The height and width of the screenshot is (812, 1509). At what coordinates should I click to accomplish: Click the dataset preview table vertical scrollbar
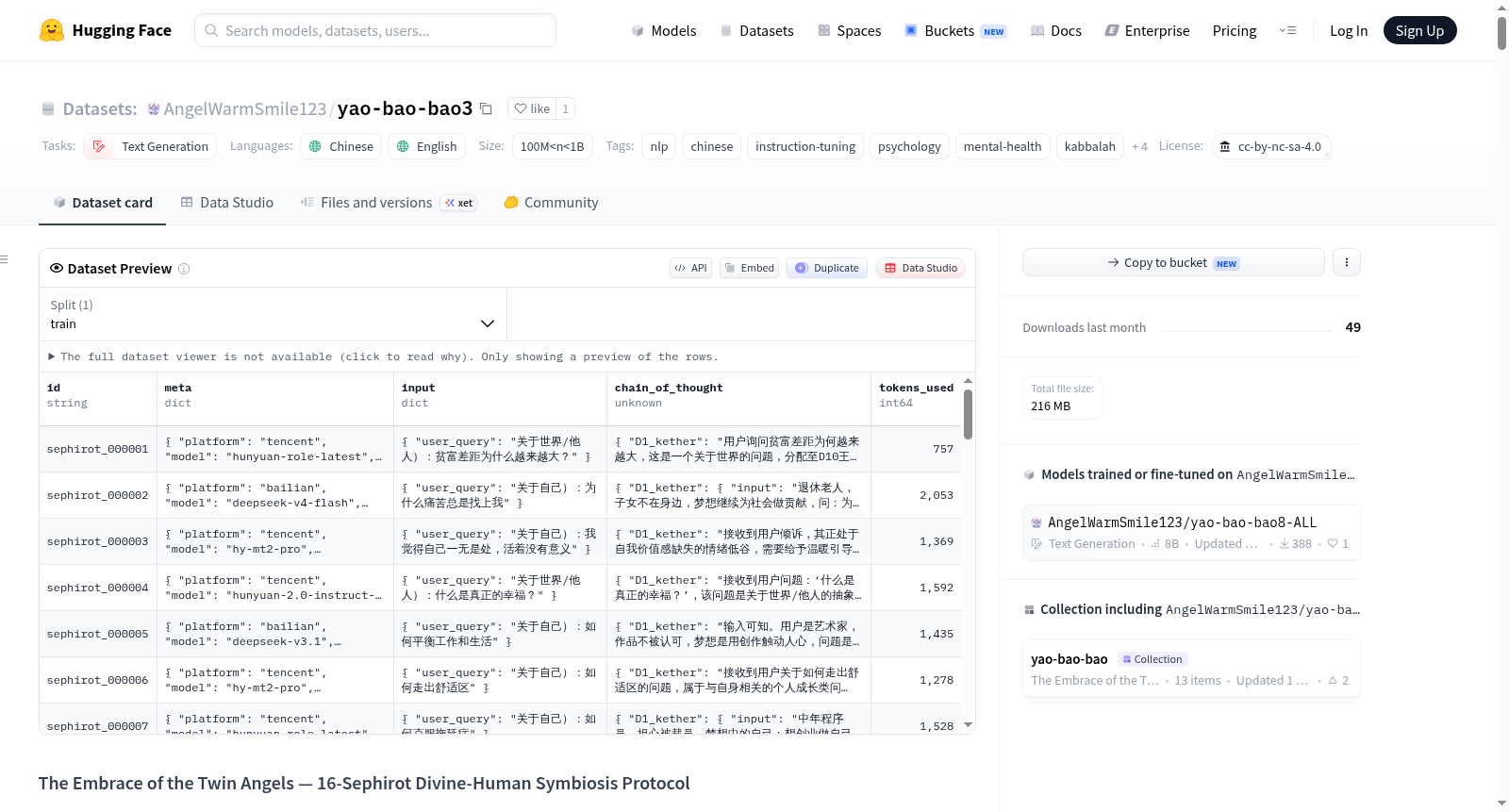click(x=968, y=414)
